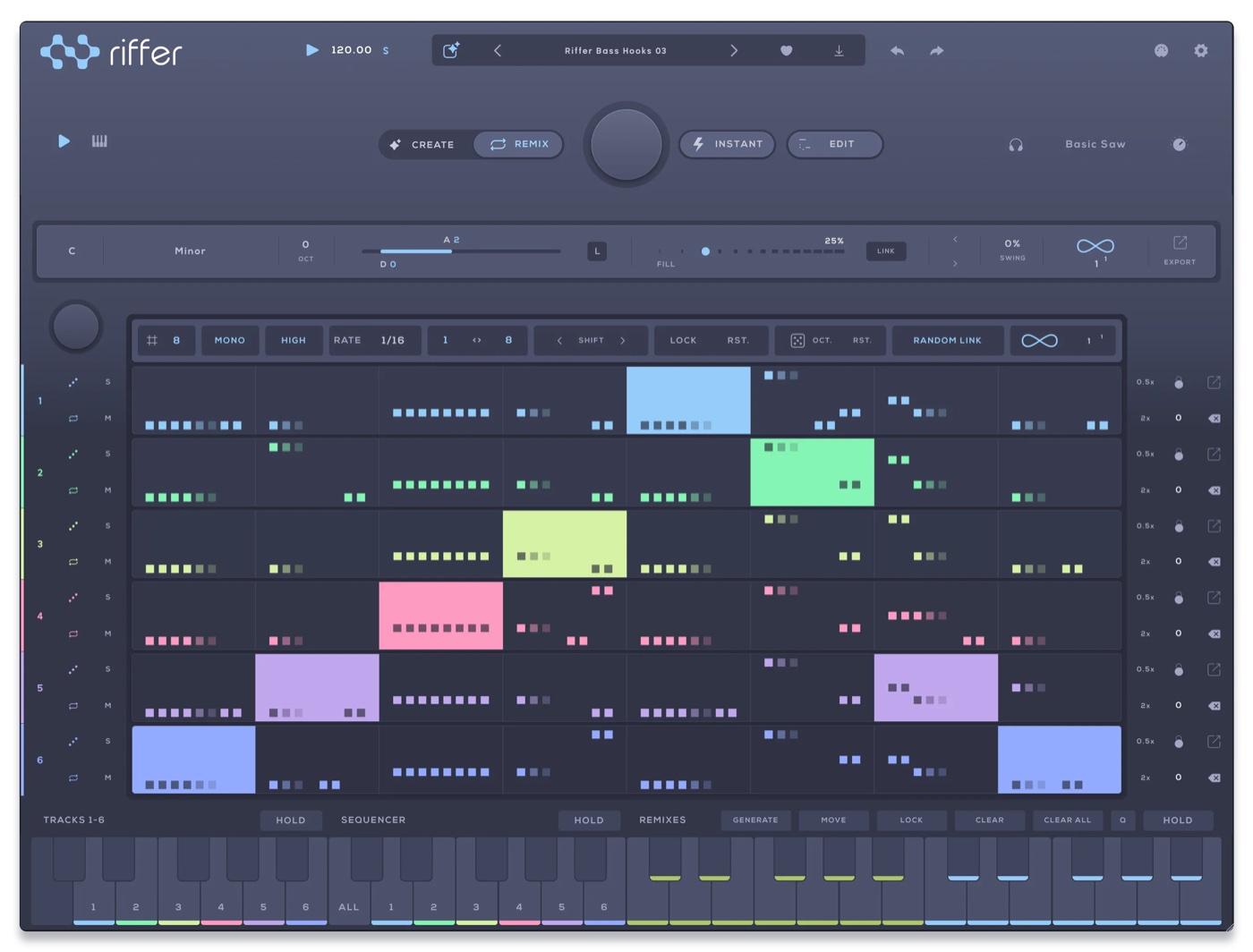Click the dice randomize octave icon
This screenshot has width=1253, height=952.
(797, 341)
